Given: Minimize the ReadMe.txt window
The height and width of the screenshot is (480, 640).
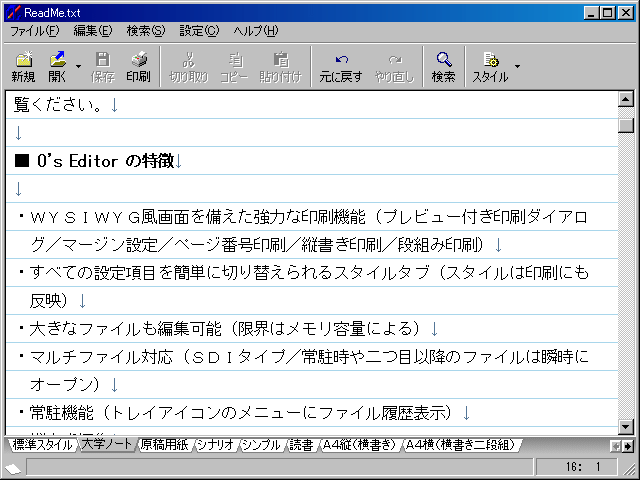Looking at the screenshot, I should (592, 13).
